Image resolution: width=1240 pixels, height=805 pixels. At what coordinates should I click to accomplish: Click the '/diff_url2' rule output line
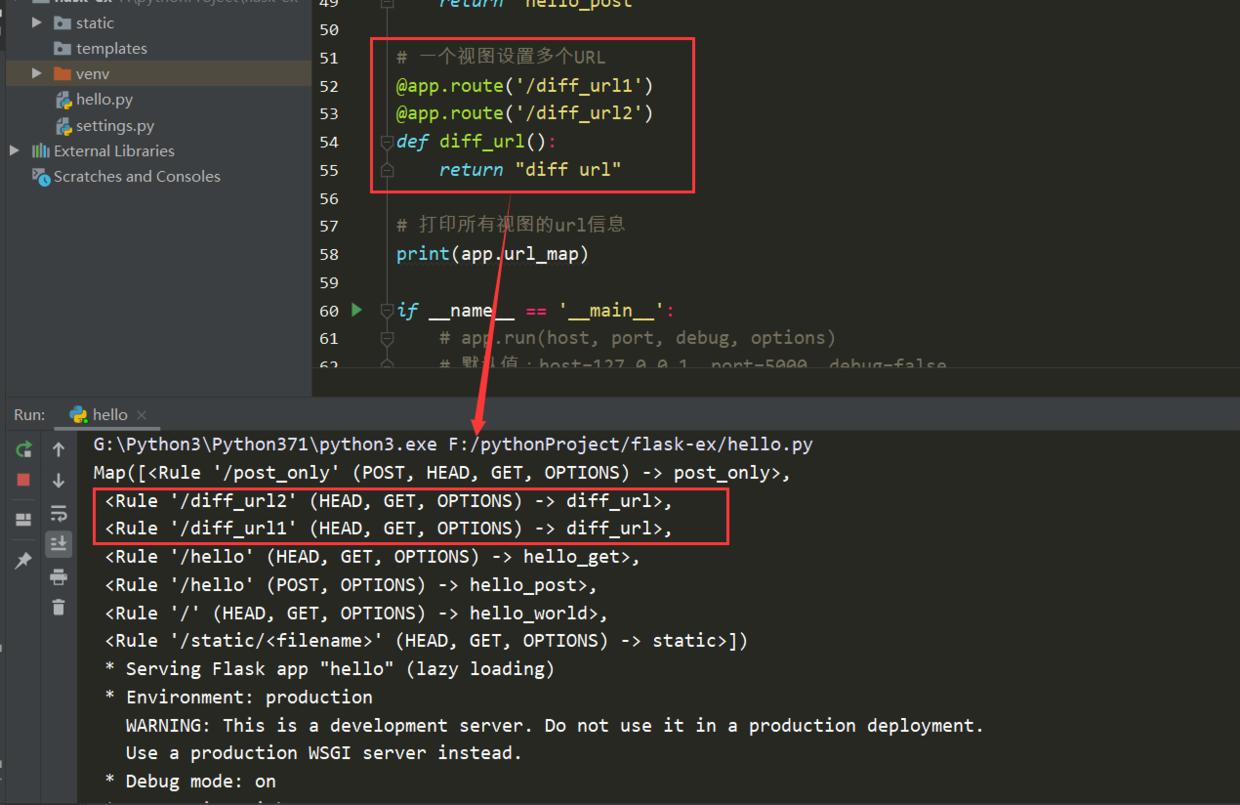(389, 500)
